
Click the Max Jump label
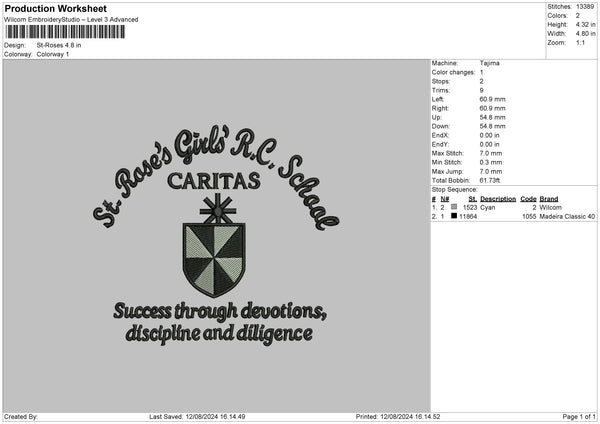(447, 171)
